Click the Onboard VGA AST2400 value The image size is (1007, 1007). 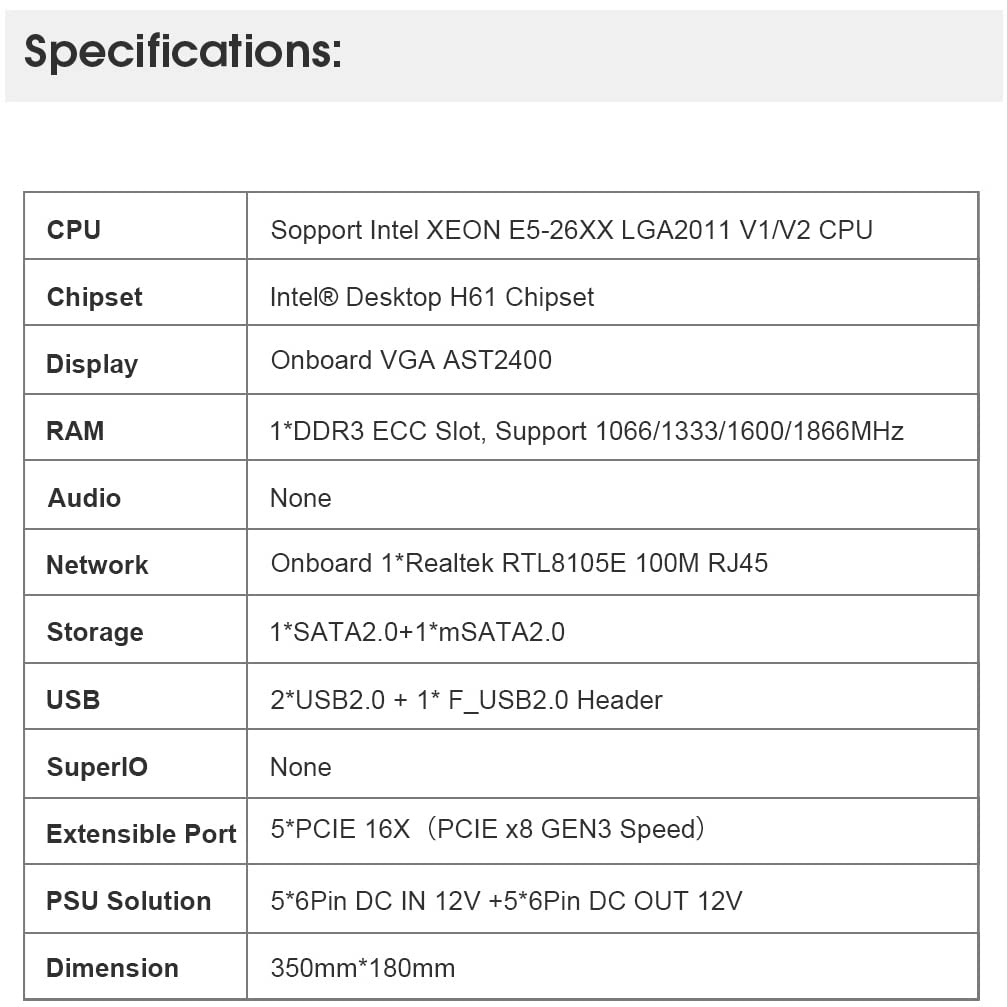411,360
